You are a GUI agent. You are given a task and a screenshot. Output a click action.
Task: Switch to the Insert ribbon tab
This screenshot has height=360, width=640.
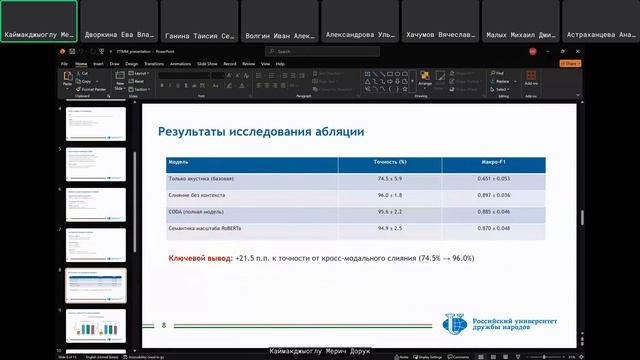click(x=98, y=64)
